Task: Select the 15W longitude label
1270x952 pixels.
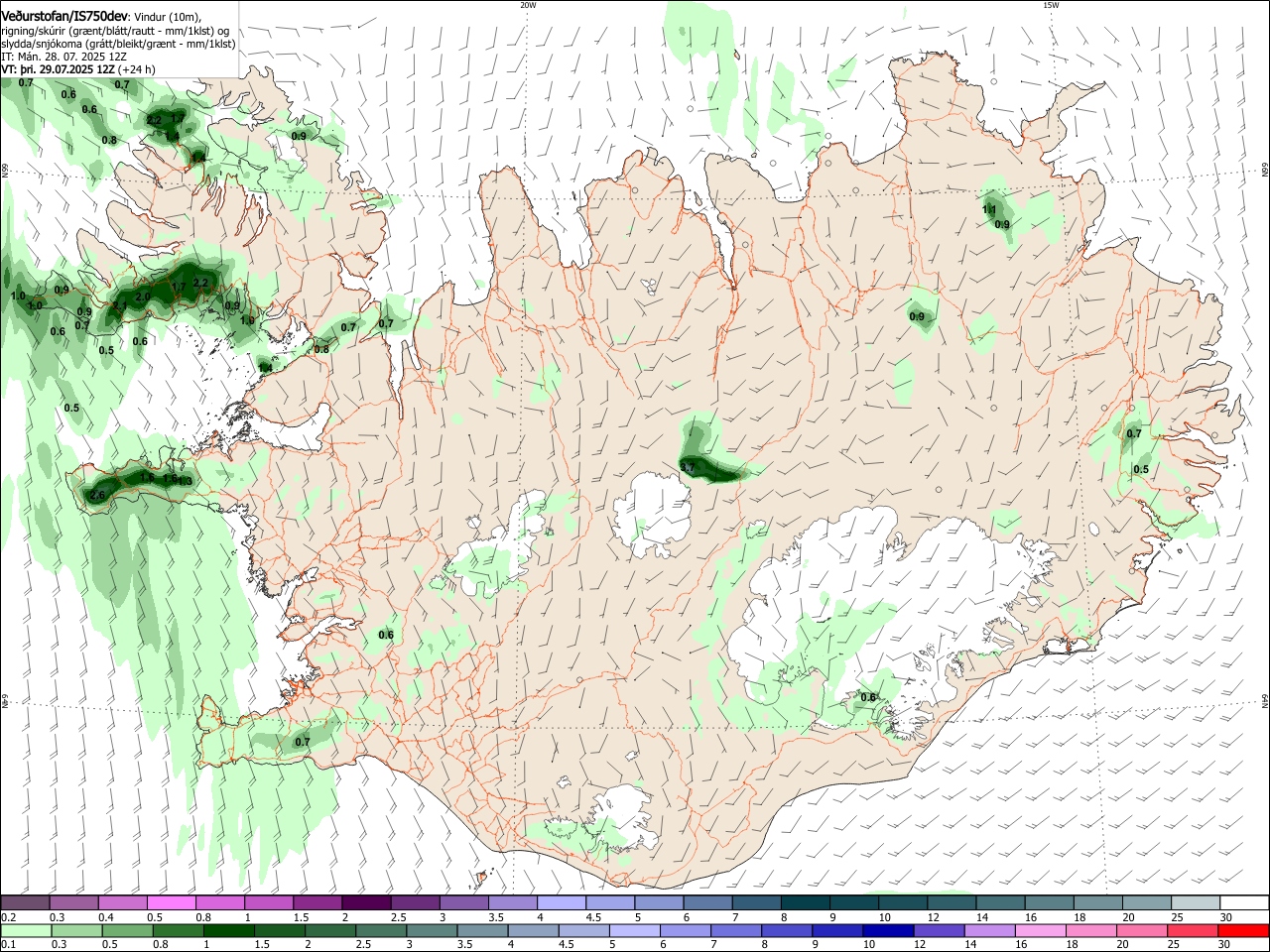Action: [x=1051, y=5]
